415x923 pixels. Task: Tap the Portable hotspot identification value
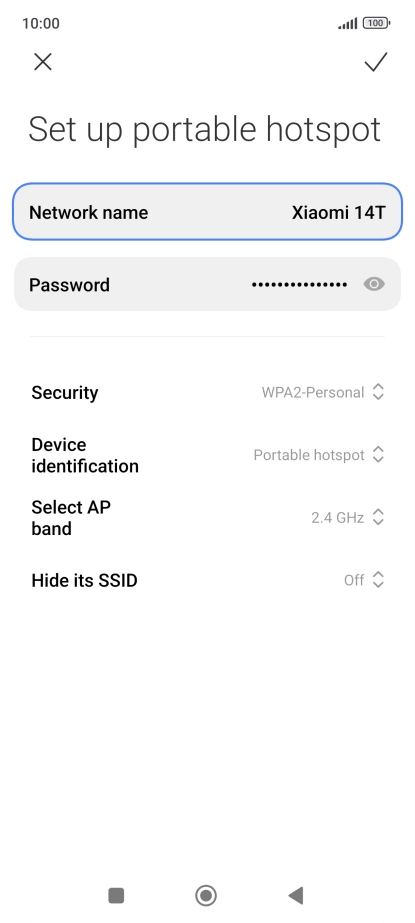point(309,455)
